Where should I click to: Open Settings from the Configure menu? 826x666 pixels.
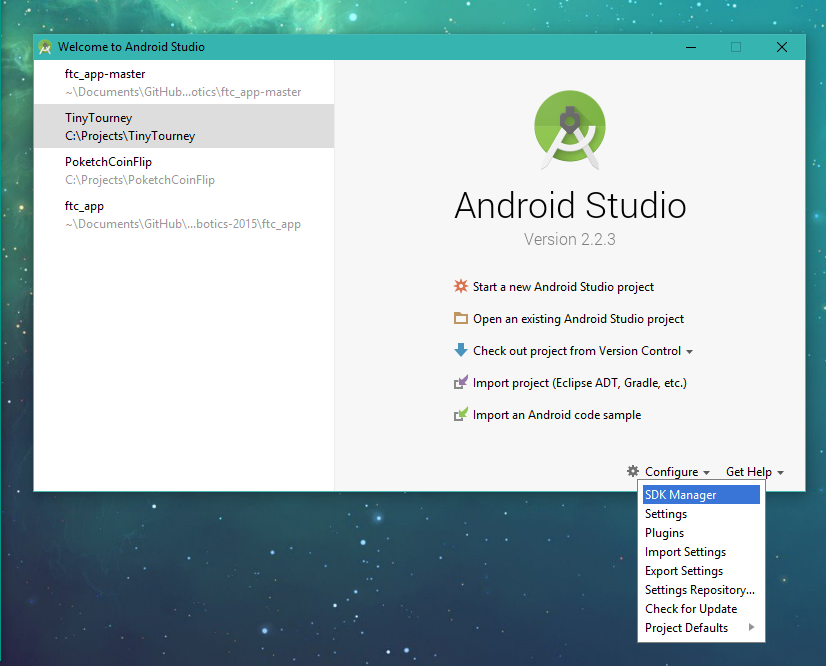666,513
